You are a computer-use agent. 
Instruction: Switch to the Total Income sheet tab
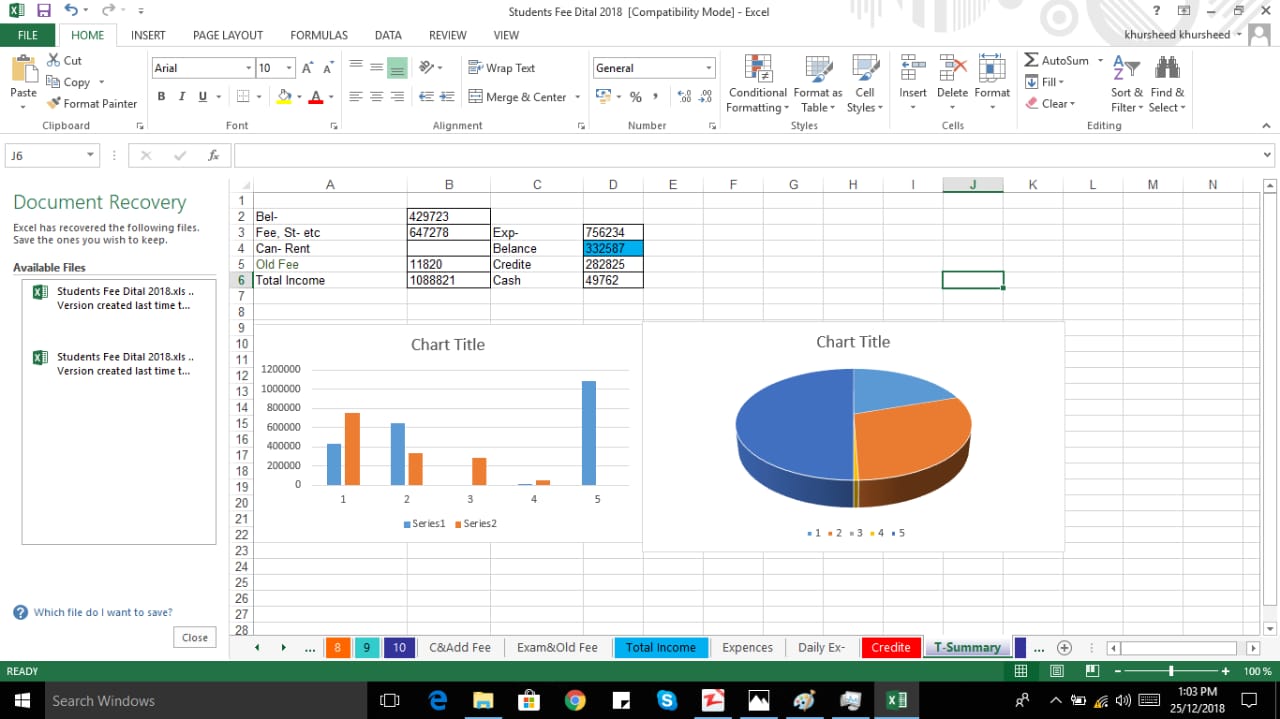pyautogui.click(x=660, y=647)
